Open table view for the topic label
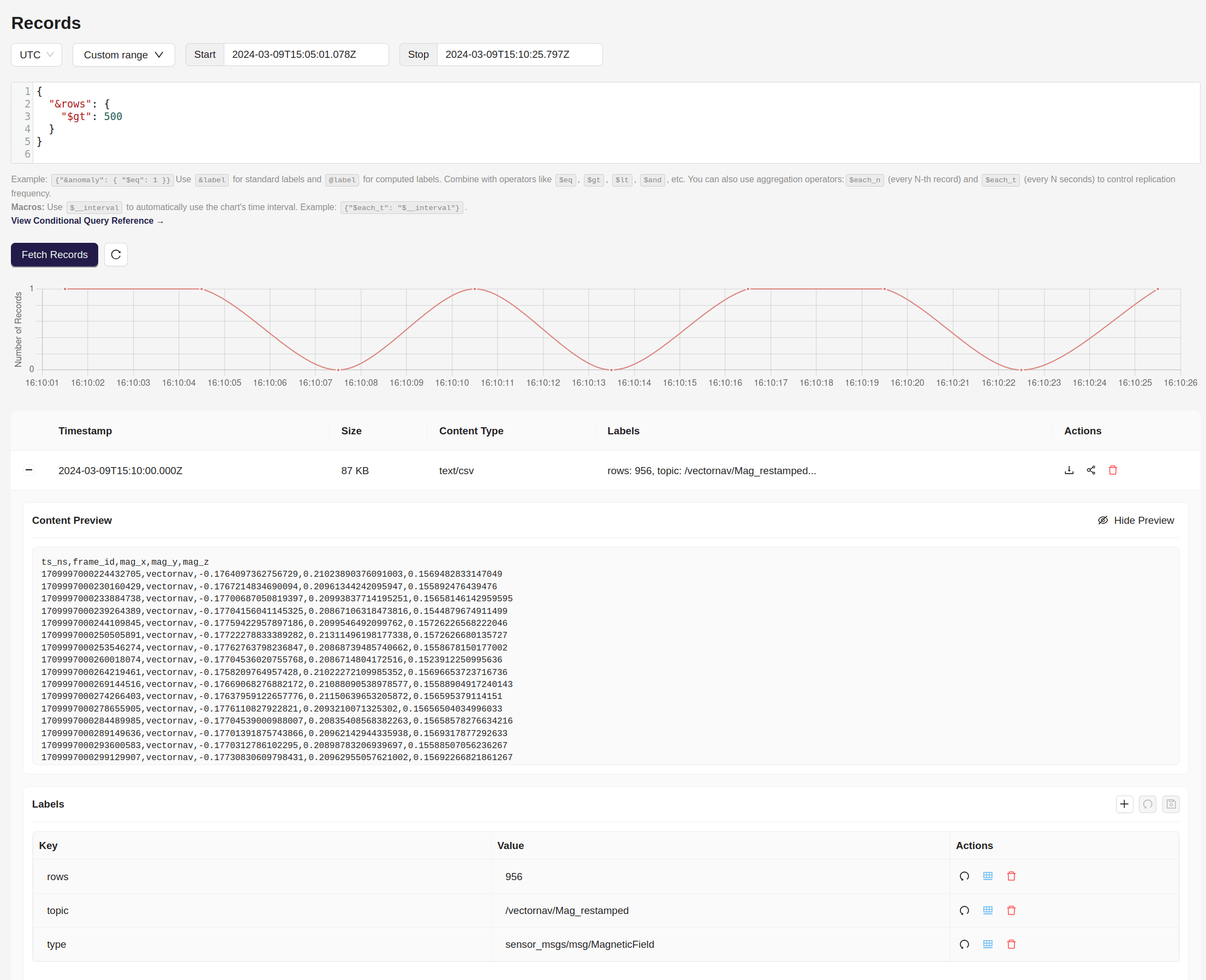Image resolution: width=1206 pixels, height=980 pixels. pos(987,910)
